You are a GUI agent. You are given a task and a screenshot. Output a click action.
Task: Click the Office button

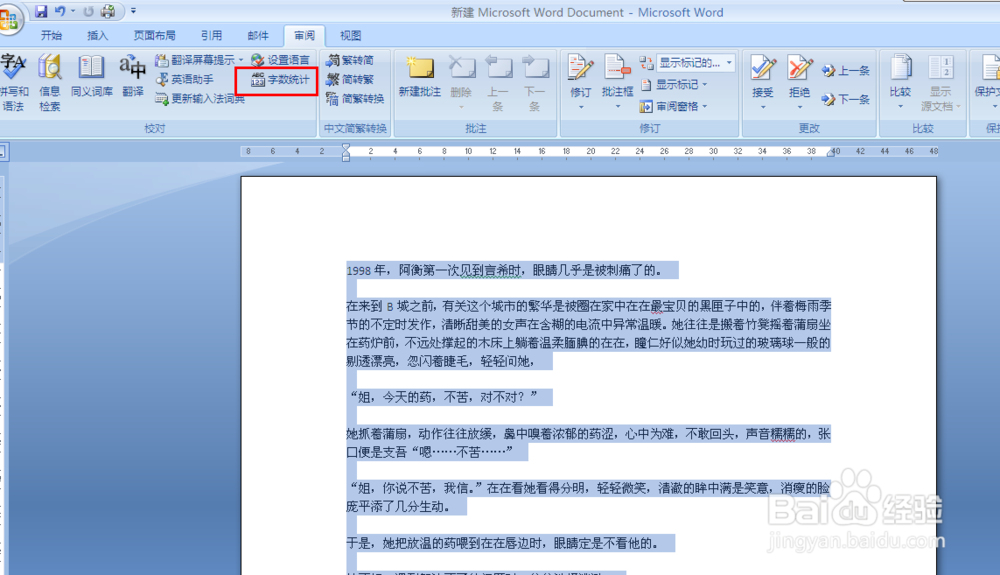pyautogui.click(x=9, y=19)
